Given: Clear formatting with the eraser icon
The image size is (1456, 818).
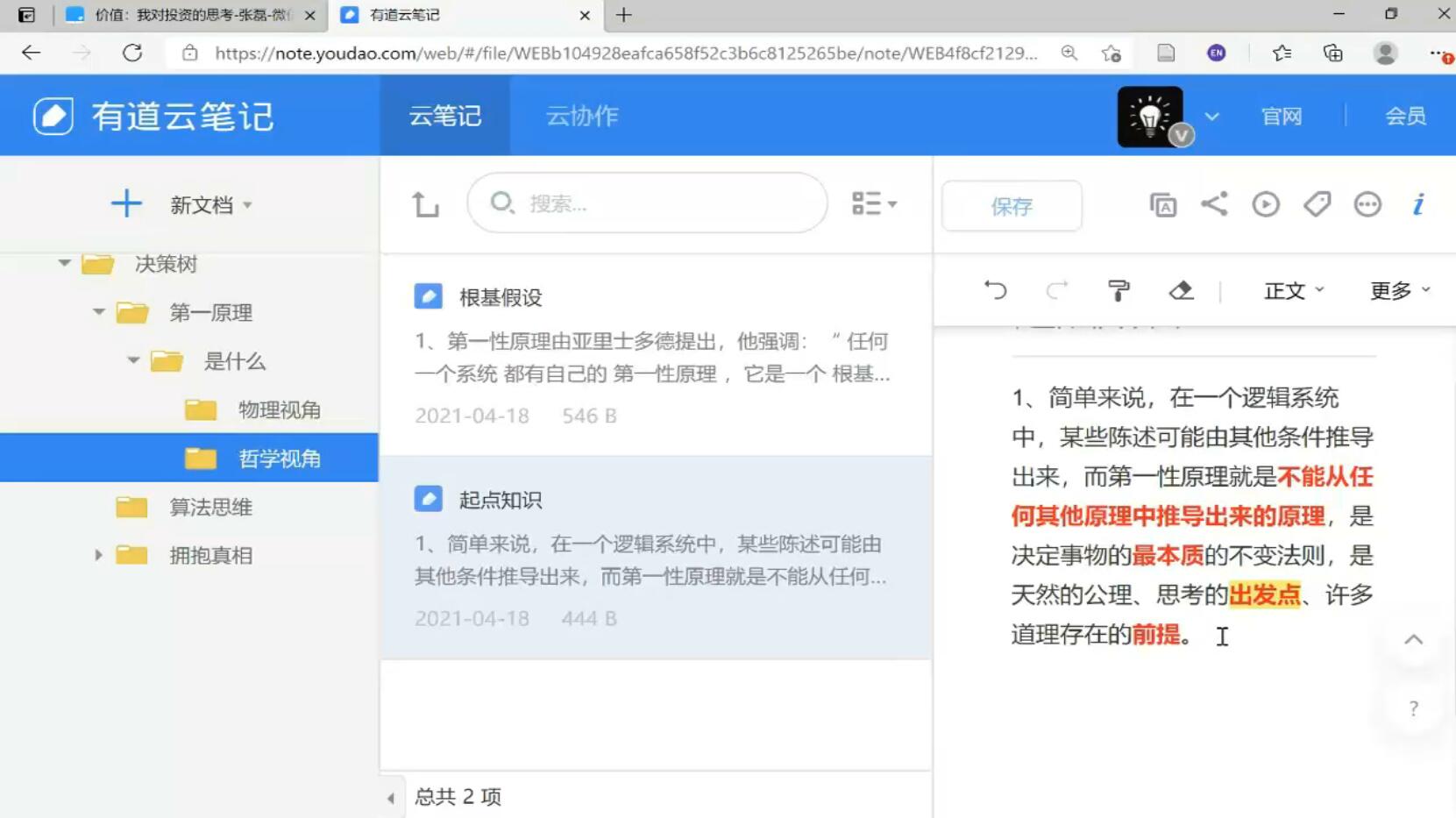Looking at the screenshot, I should pyautogui.click(x=1181, y=290).
